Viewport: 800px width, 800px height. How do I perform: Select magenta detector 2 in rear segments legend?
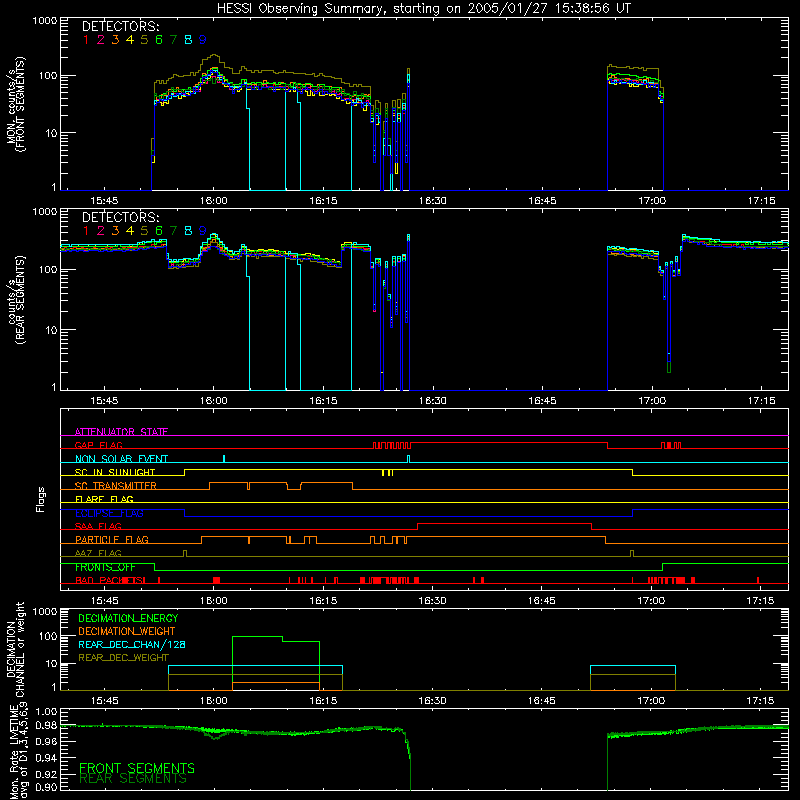coord(101,231)
